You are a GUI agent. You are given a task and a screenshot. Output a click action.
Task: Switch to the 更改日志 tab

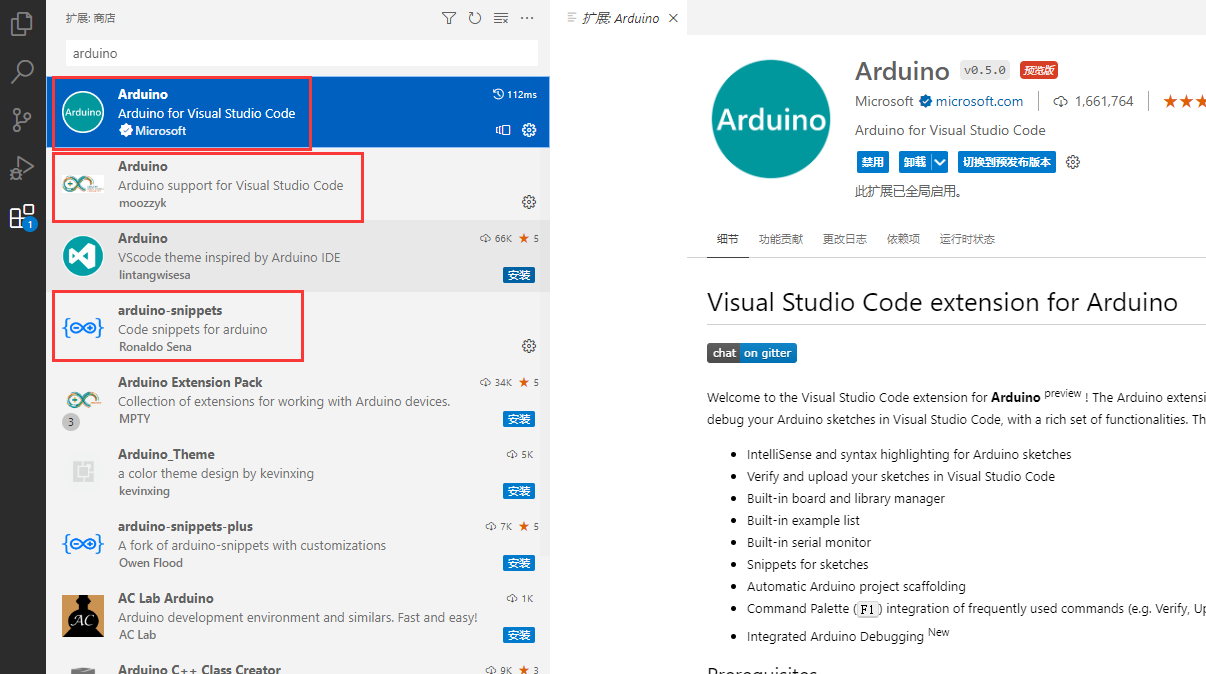coord(844,239)
